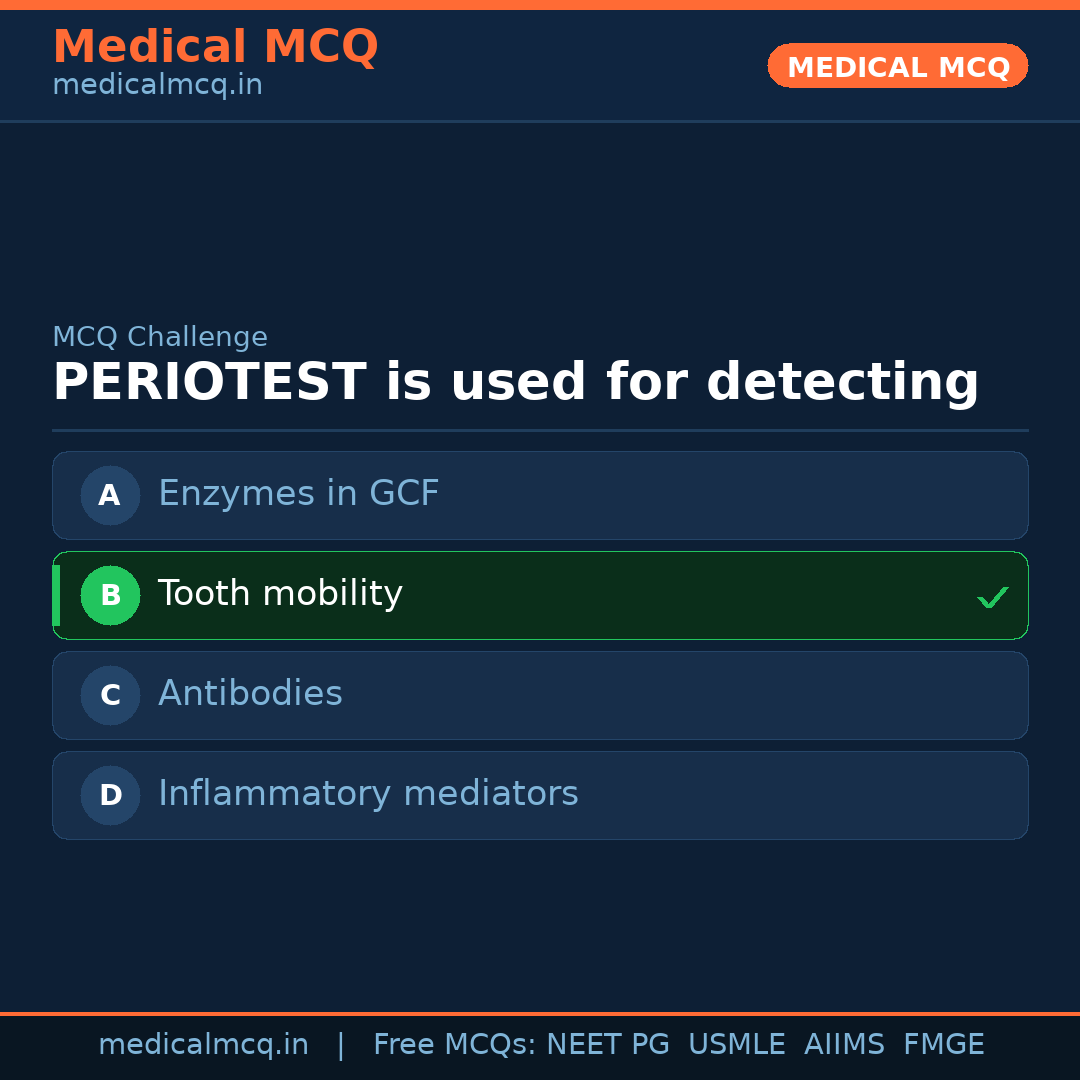
Task: Visit medicalmcq.in link under the header title
Action: click(157, 85)
